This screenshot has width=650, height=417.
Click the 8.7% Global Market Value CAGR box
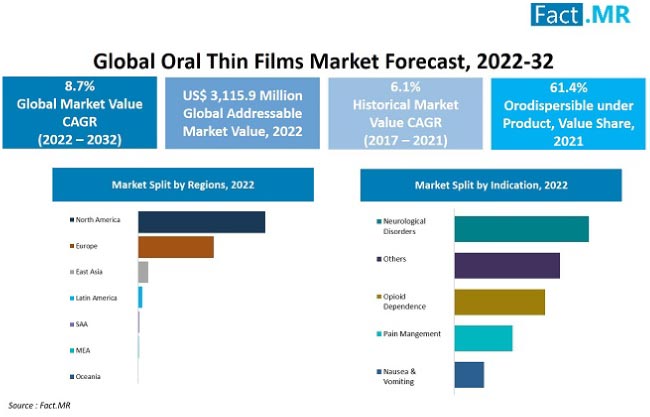80,113
